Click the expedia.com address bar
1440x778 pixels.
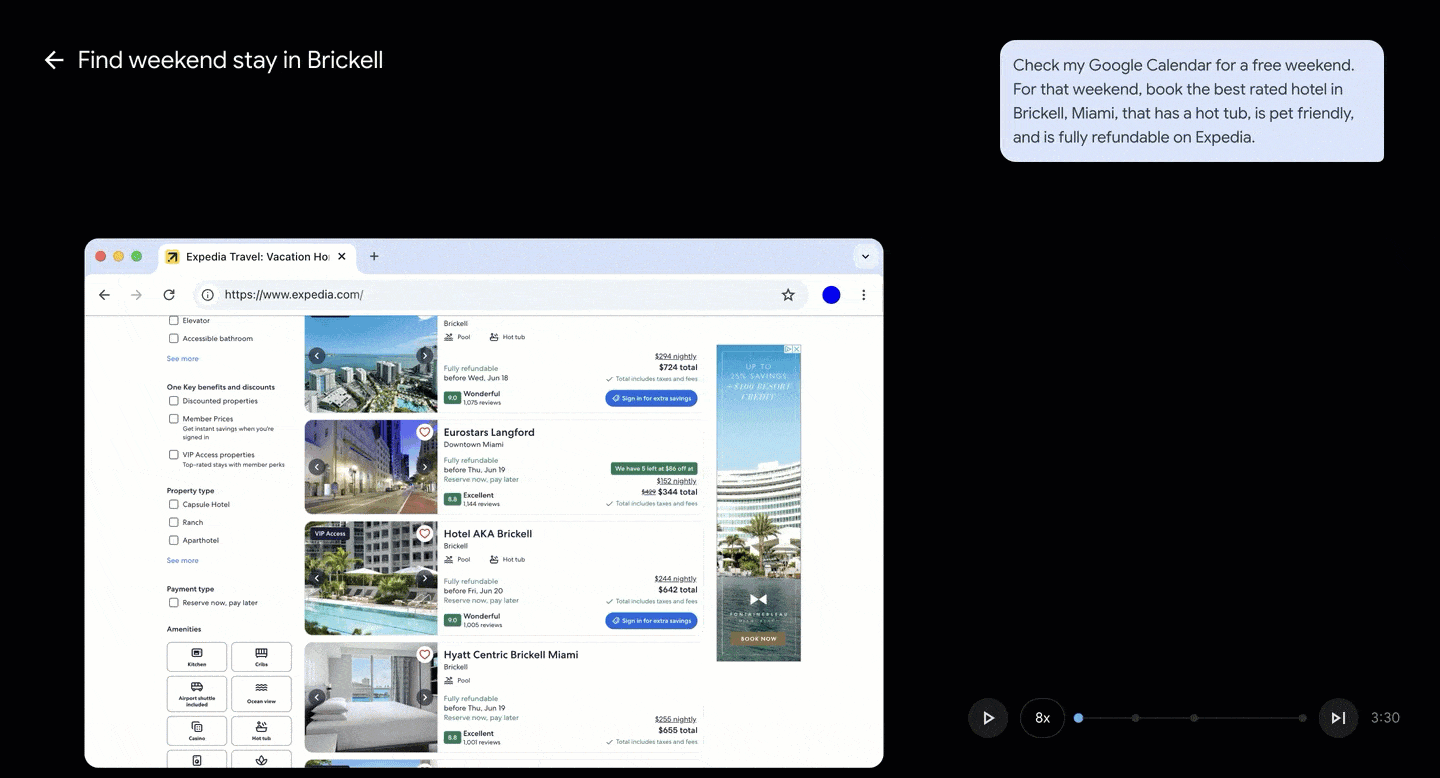pyautogui.click(x=500, y=295)
